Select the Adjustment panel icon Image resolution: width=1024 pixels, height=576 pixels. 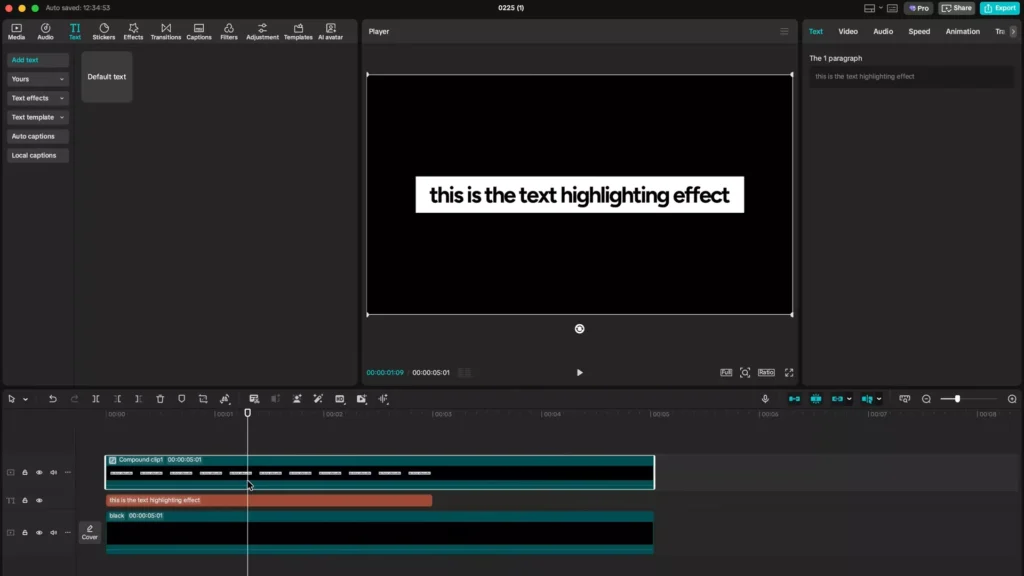[262, 30]
